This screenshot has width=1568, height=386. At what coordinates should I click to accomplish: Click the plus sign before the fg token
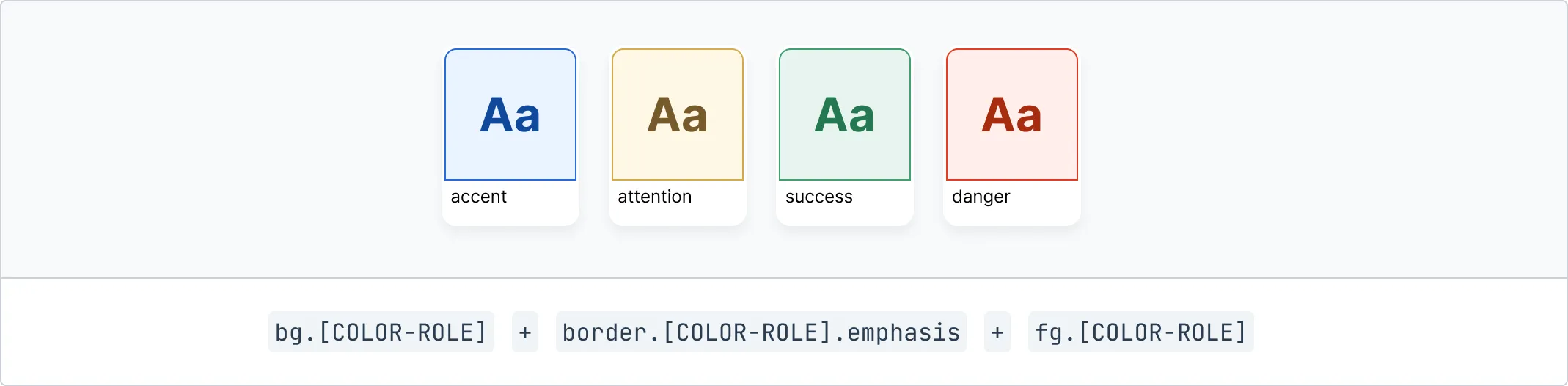[997, 332]
